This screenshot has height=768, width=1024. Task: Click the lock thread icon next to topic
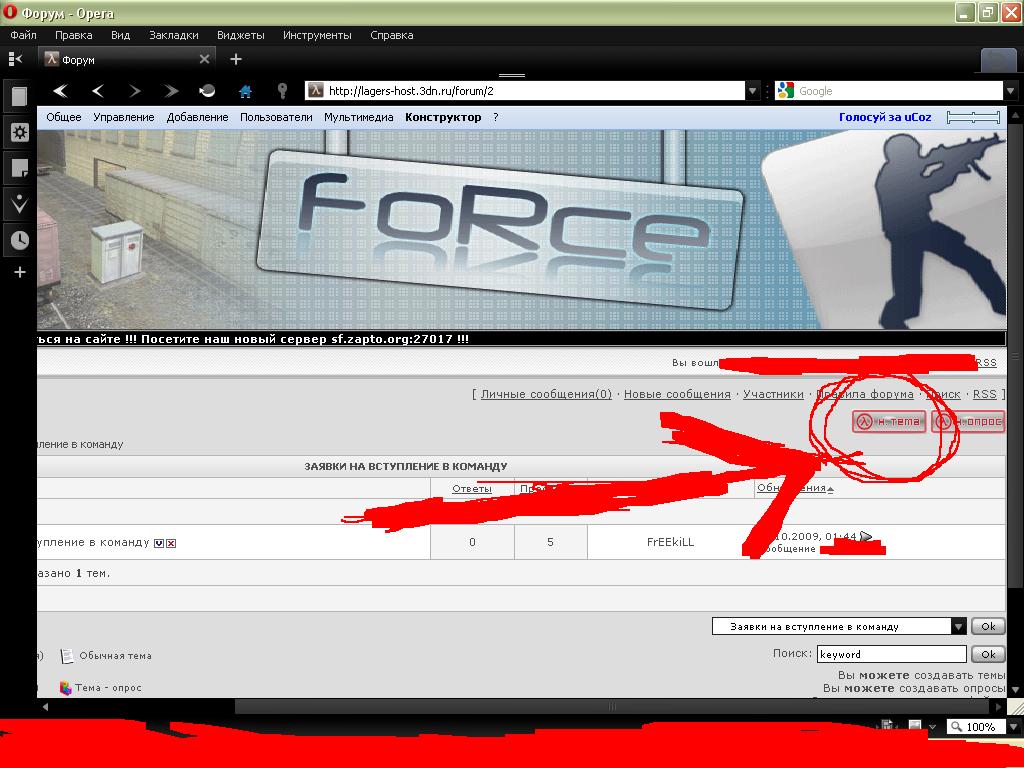[x=159, y=543]
